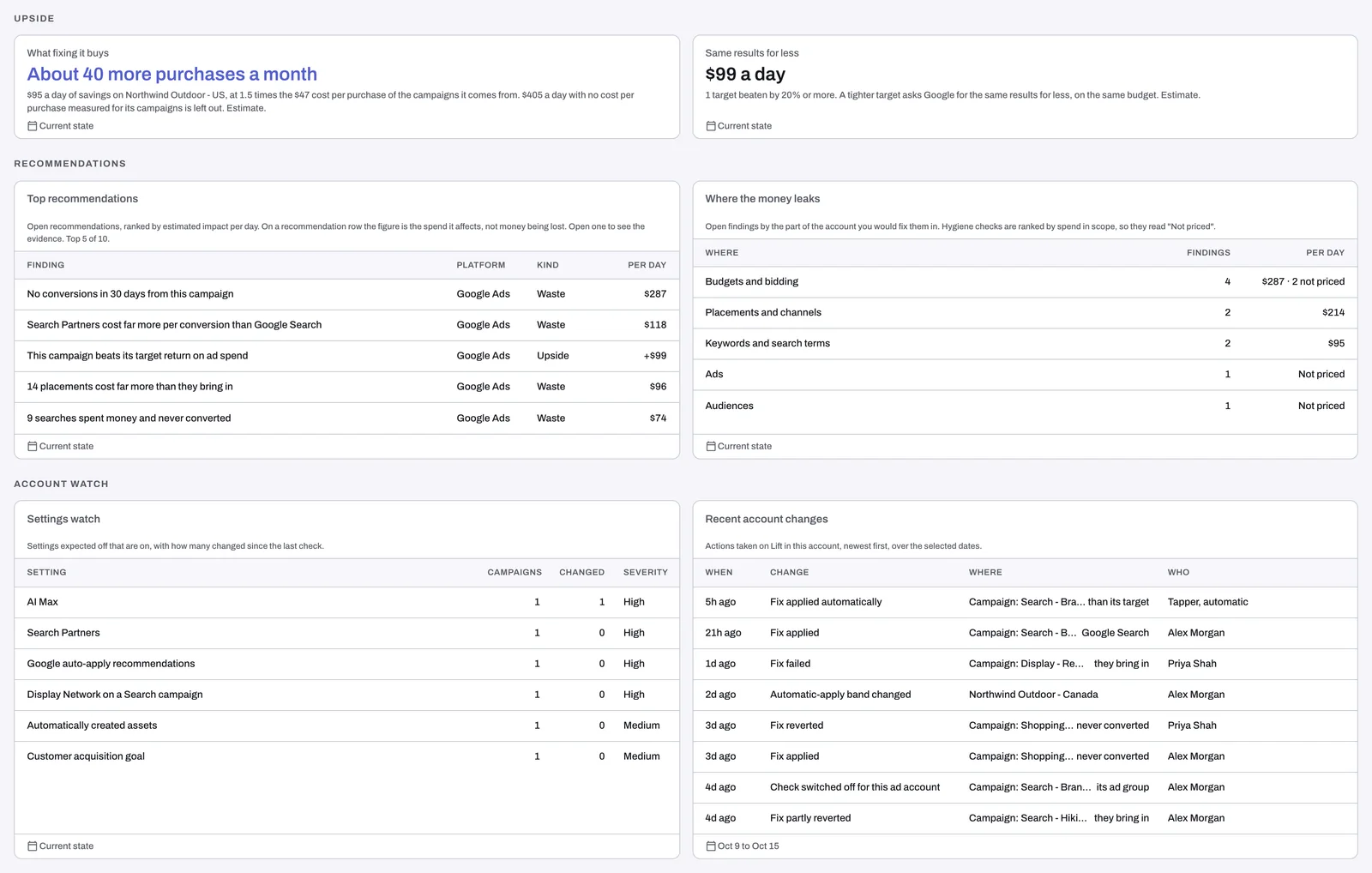Click the SEVERITY column header
The image size is (1372, 873).
coord(645,572)
